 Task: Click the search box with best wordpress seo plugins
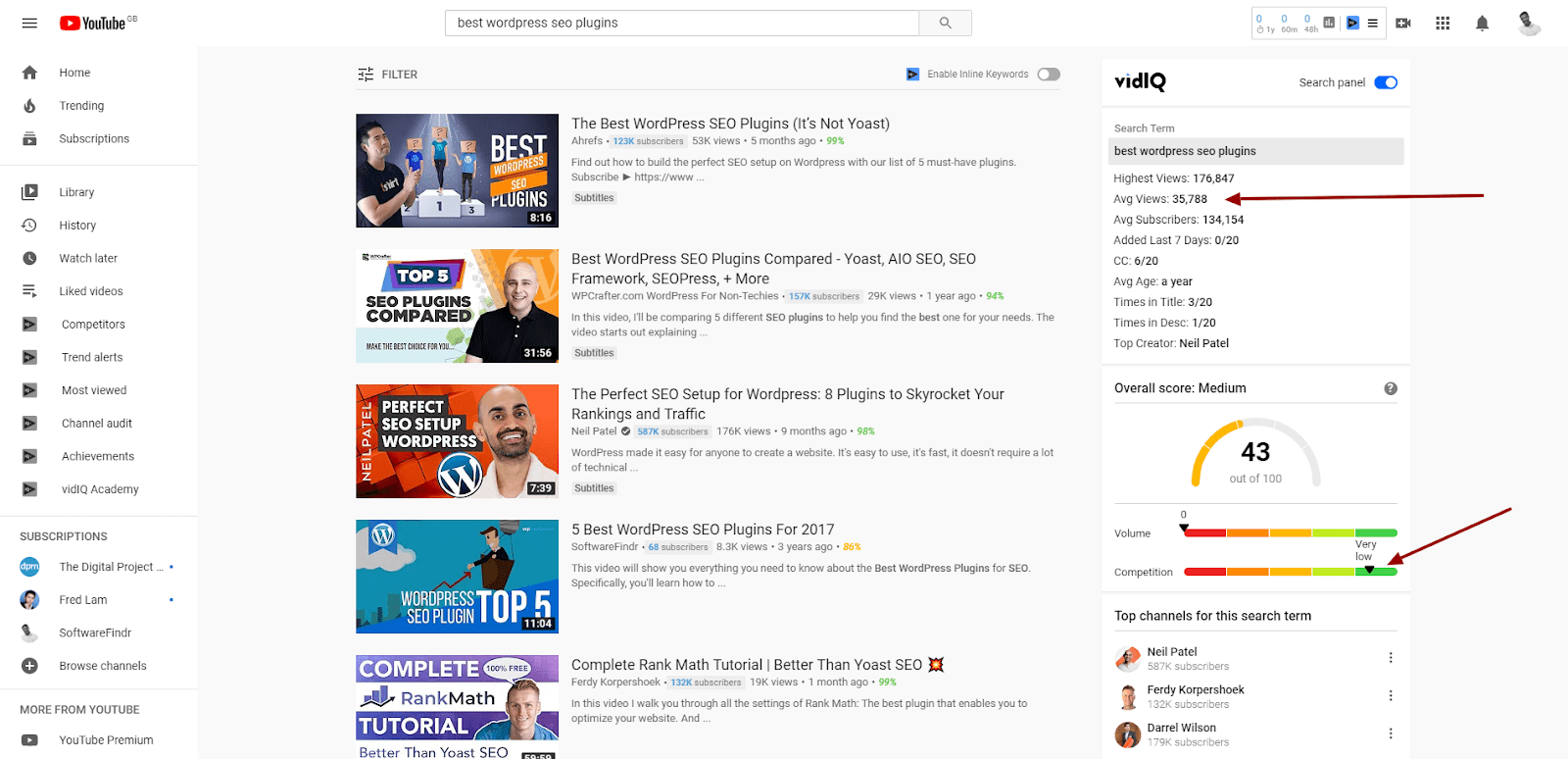coord(682,23)
